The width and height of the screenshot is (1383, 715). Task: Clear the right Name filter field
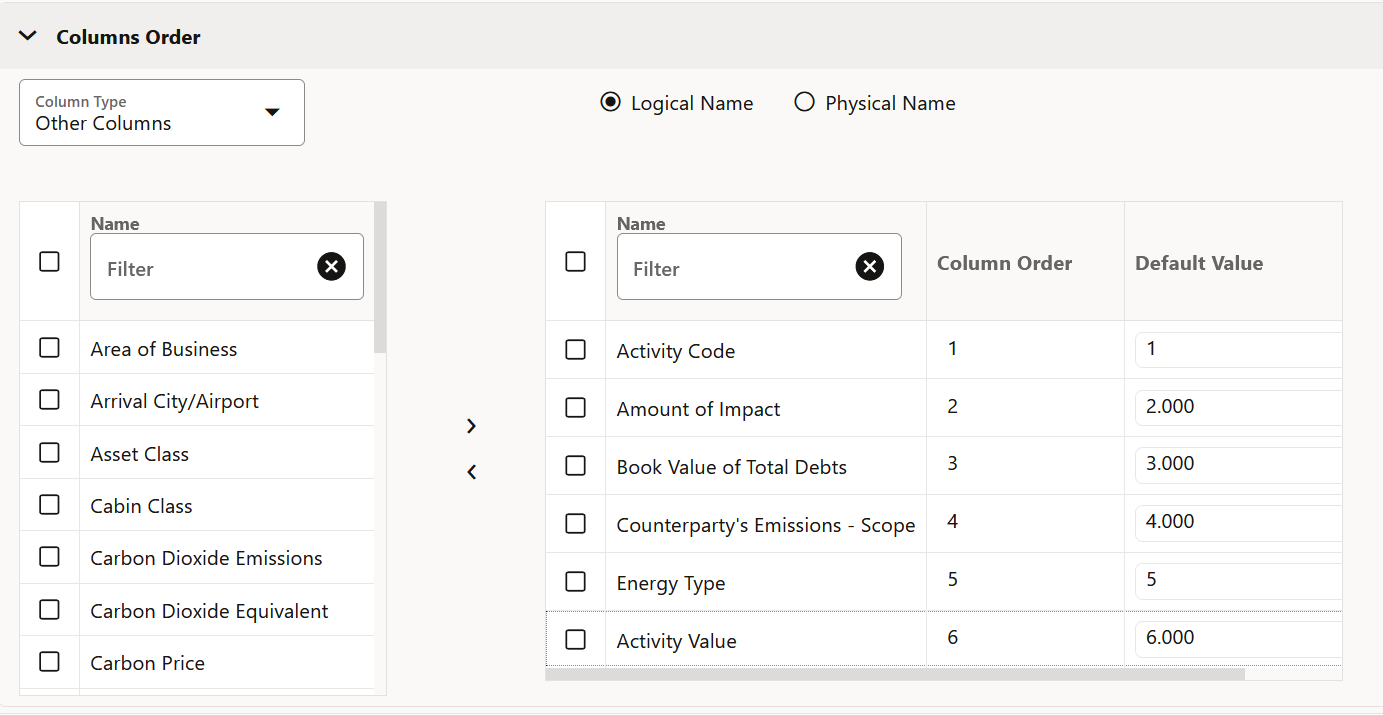pos(869,266)
